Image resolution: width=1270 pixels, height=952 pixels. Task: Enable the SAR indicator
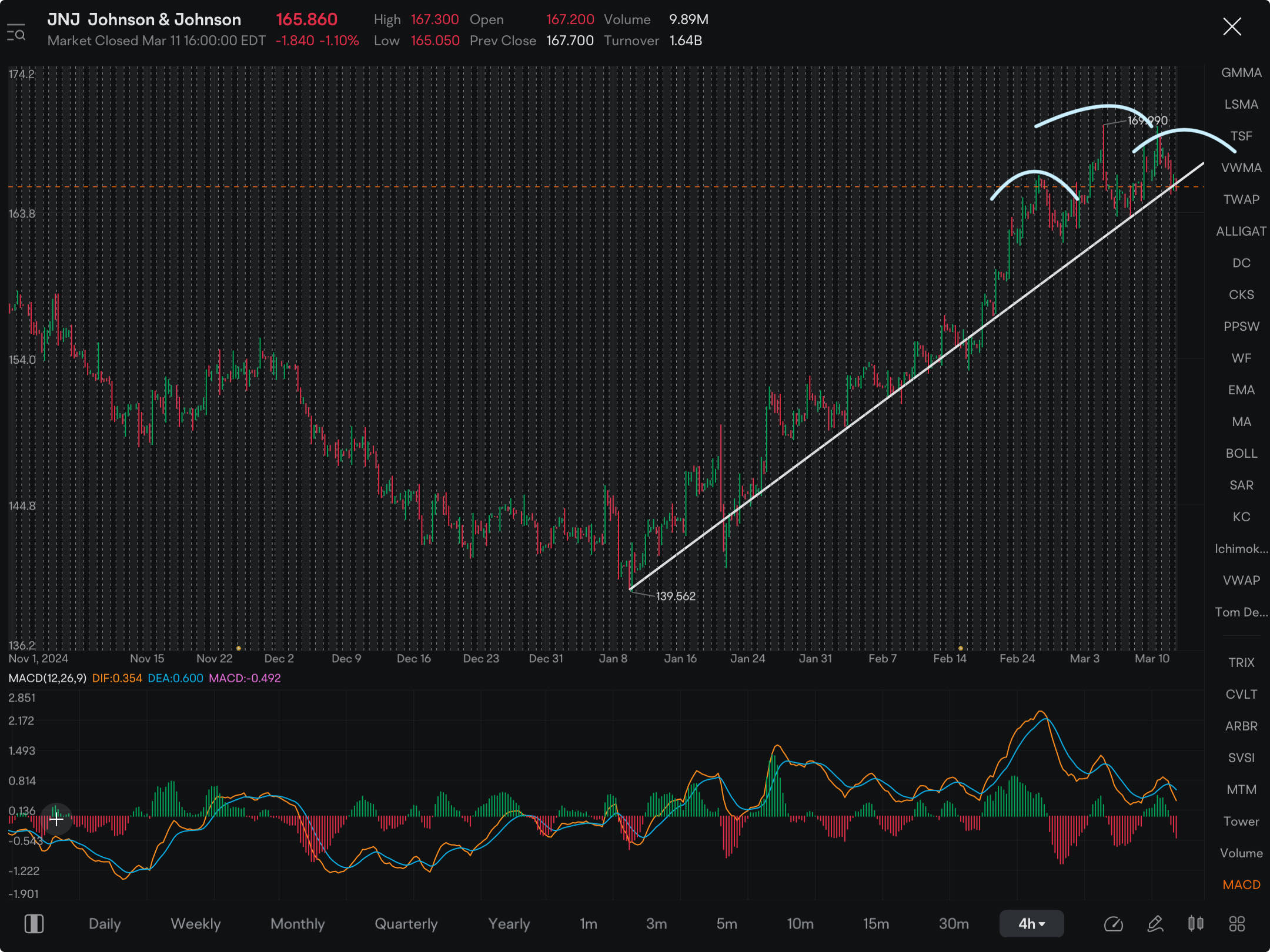[x=1241, y=485]
